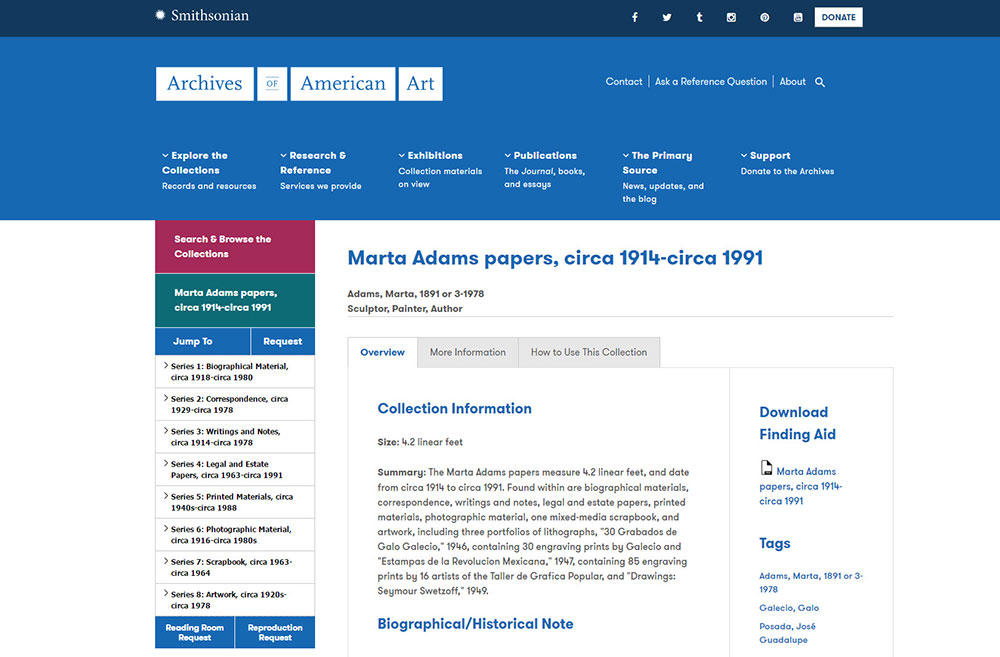Click the finding aid PDF document icon
1000x657 pixels.
point(766,468)
